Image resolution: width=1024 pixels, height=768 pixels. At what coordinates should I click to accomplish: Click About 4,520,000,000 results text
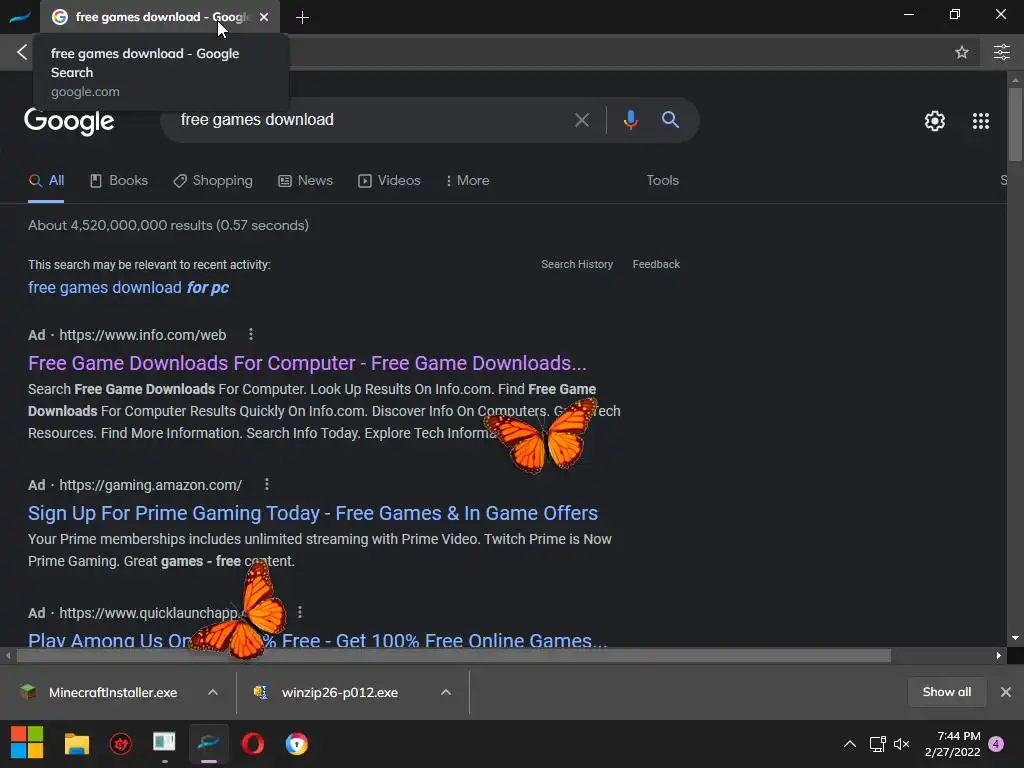coord(168,225)
